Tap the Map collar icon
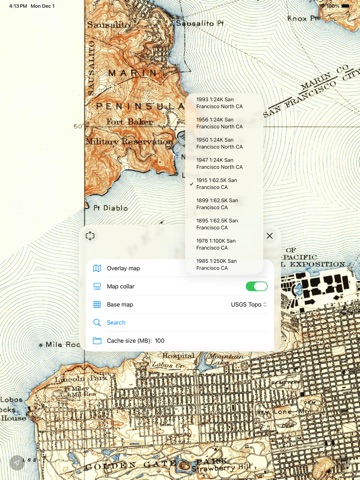The image size is (360, 480). click(x=97, y=286)
